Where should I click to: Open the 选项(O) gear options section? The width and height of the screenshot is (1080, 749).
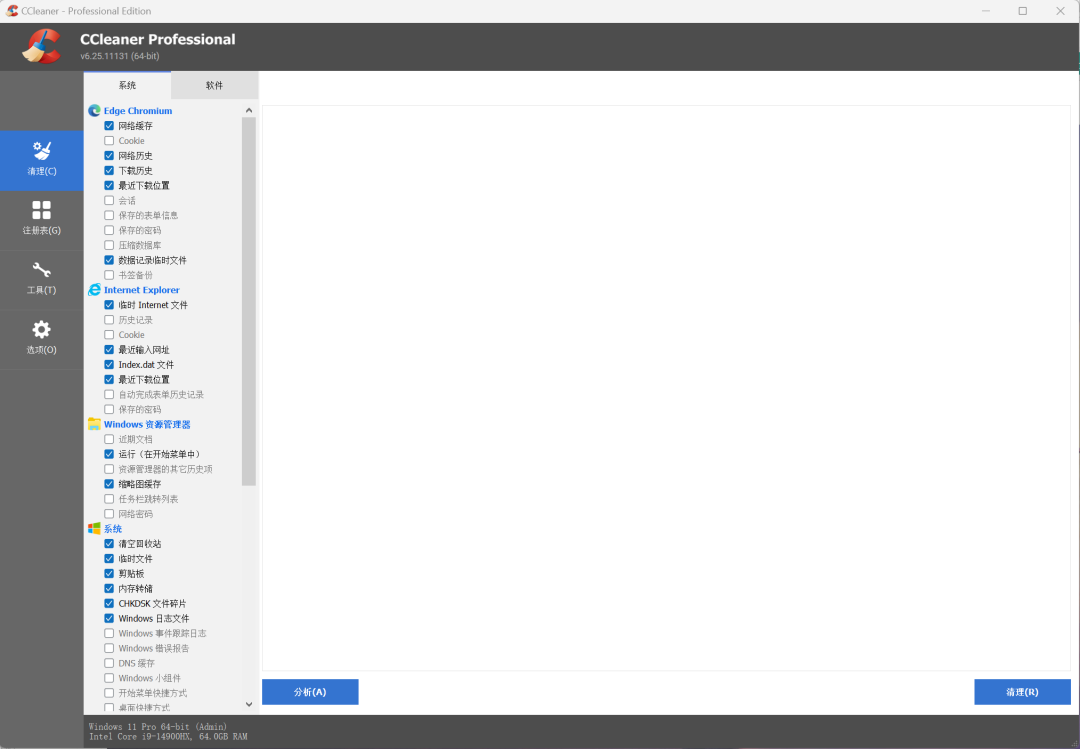tap(41, 338)
